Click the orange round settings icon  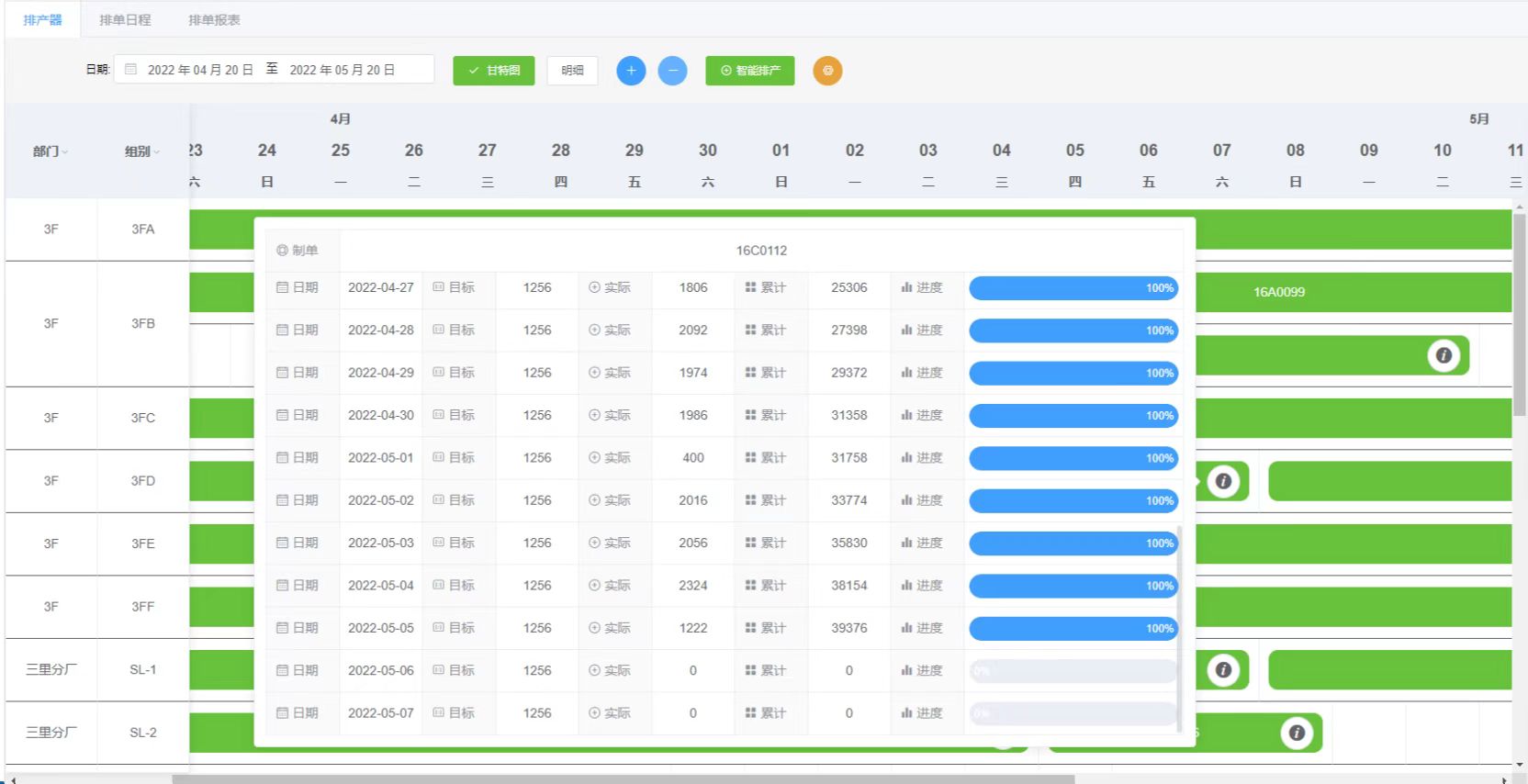(827, 71)
